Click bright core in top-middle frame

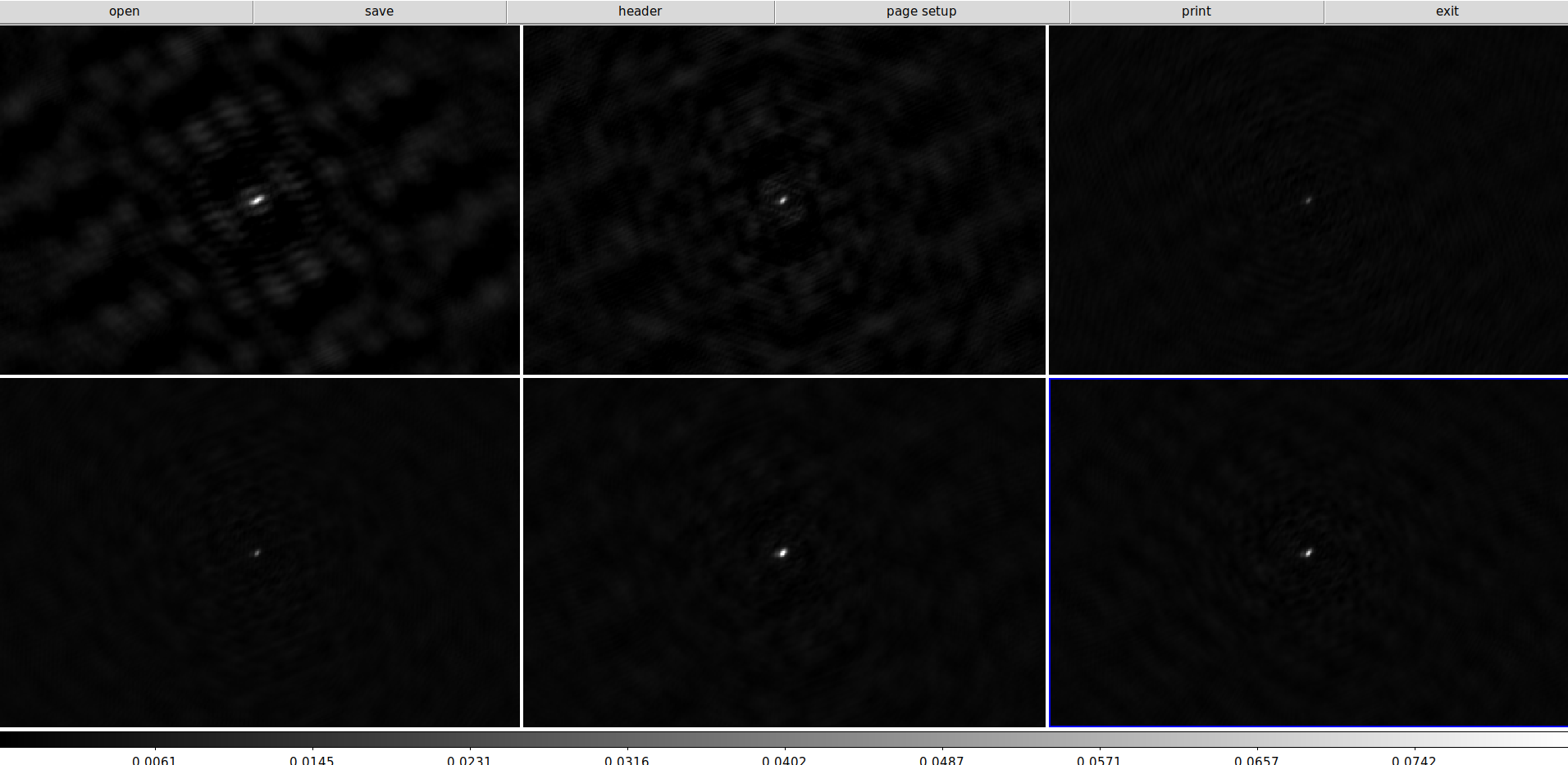[x=782, y=199]
